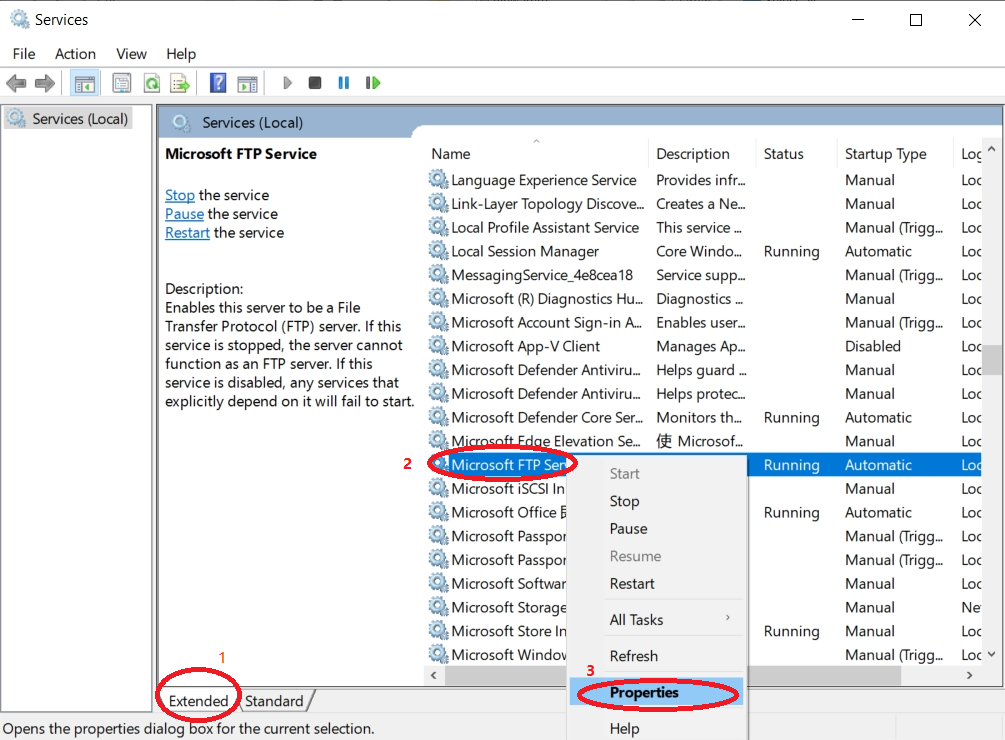Open the View menu
The height and width of the screenshot is (740, 1005).
tap(131, 54)
